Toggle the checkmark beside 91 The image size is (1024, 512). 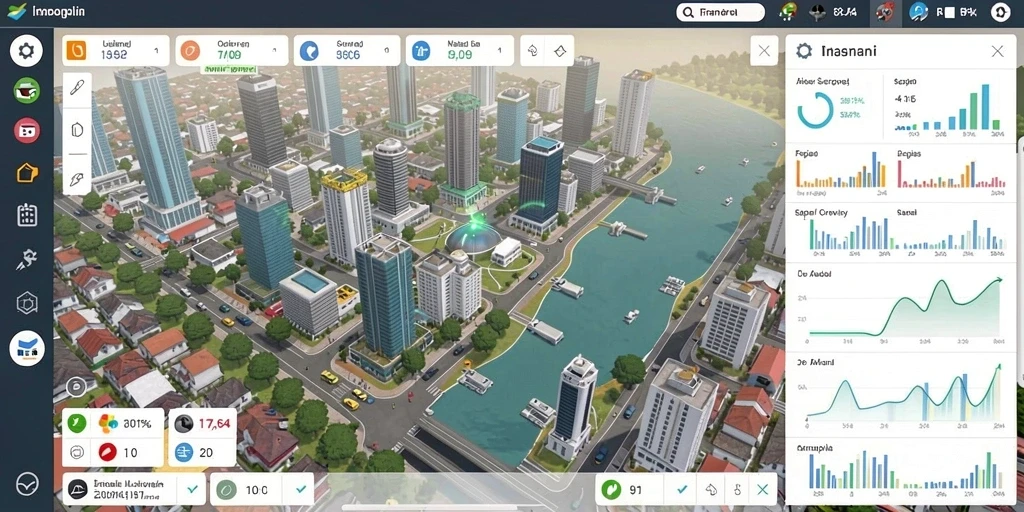pos(682,488)
